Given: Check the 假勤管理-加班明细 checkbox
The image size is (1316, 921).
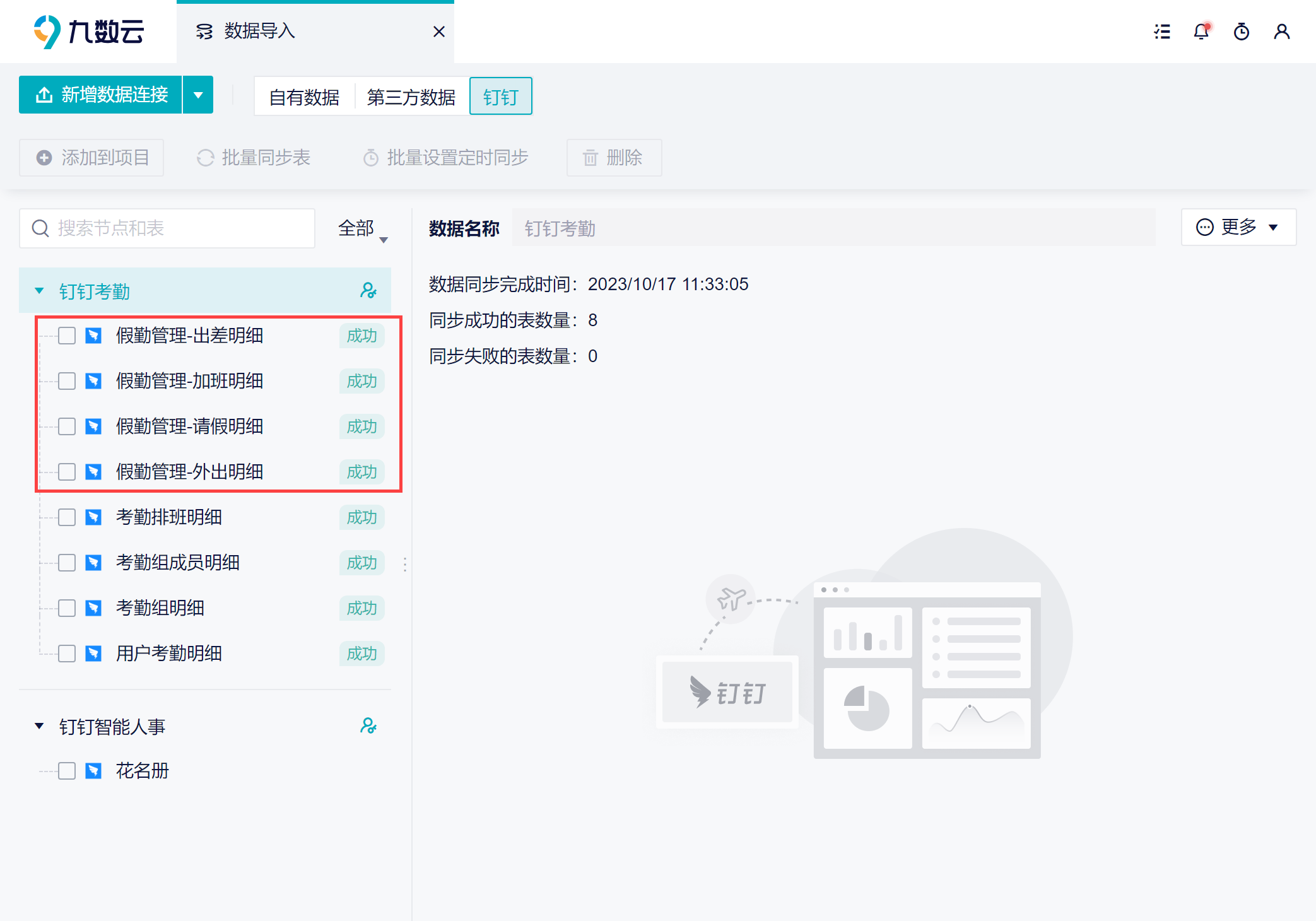Looking at the screenshot, I should [67, 381].
